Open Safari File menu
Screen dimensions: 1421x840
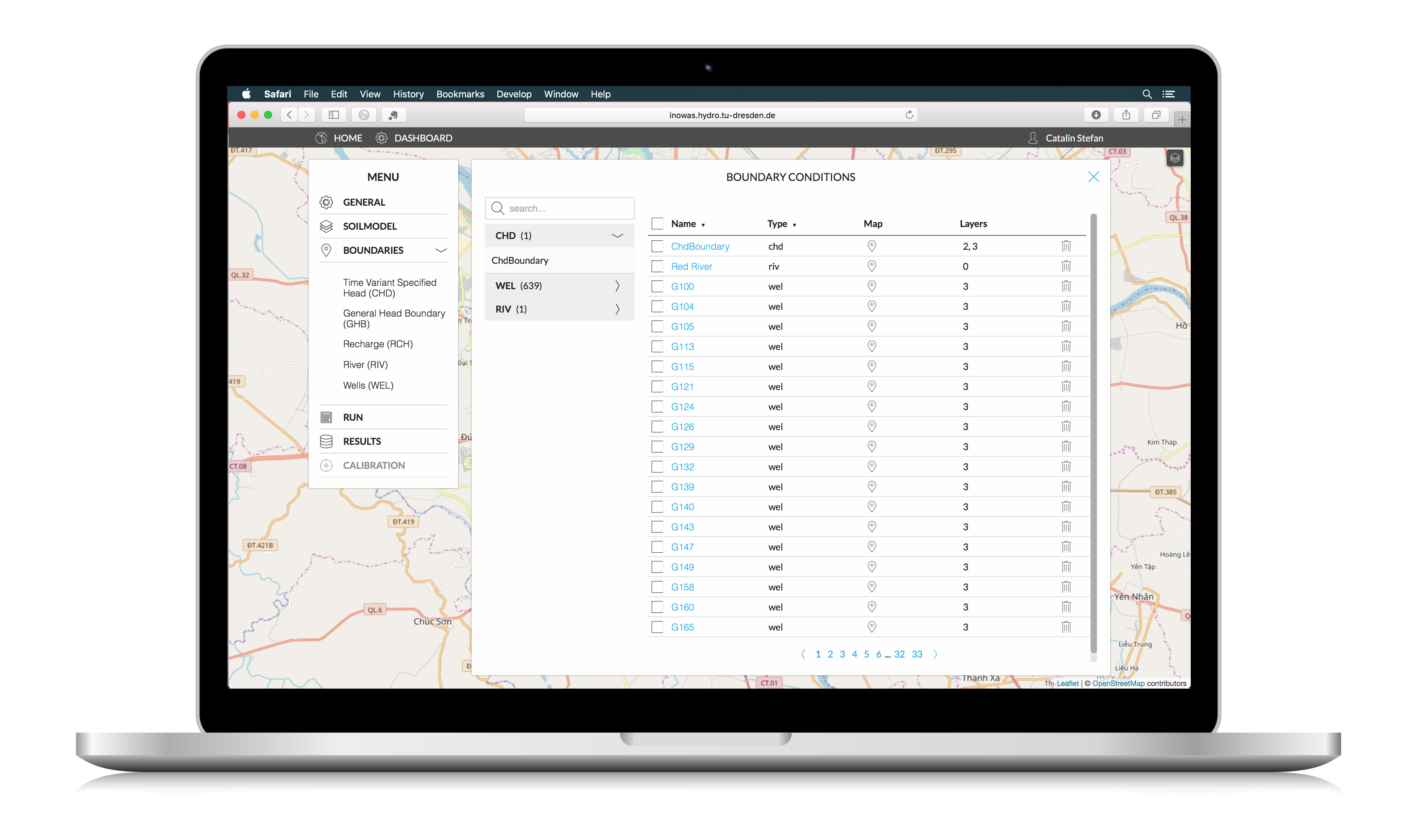pos(311,94)
